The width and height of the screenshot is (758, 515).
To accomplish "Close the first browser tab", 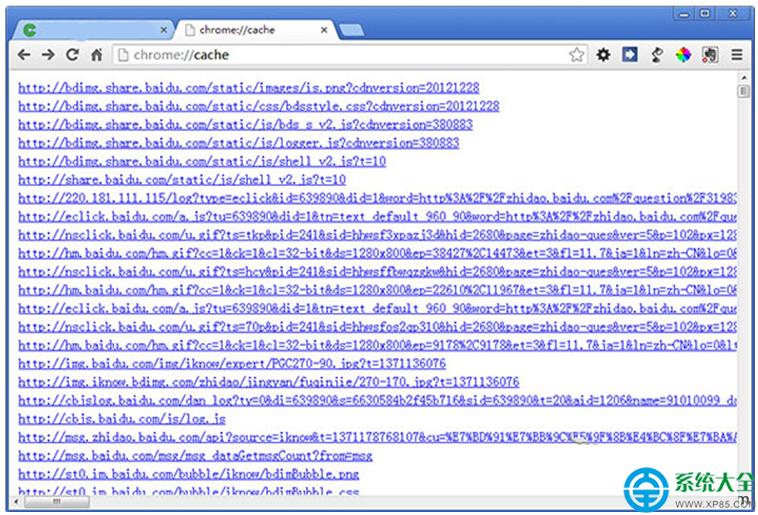I will [x=163, y=30].
